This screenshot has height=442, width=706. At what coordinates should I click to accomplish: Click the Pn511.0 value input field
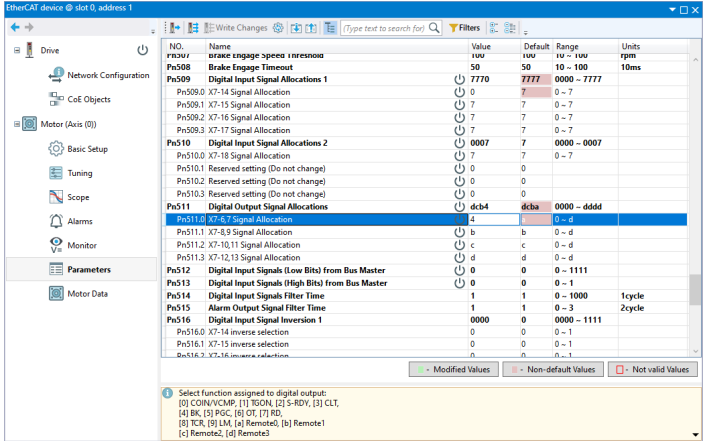click(x=494, y=219)
